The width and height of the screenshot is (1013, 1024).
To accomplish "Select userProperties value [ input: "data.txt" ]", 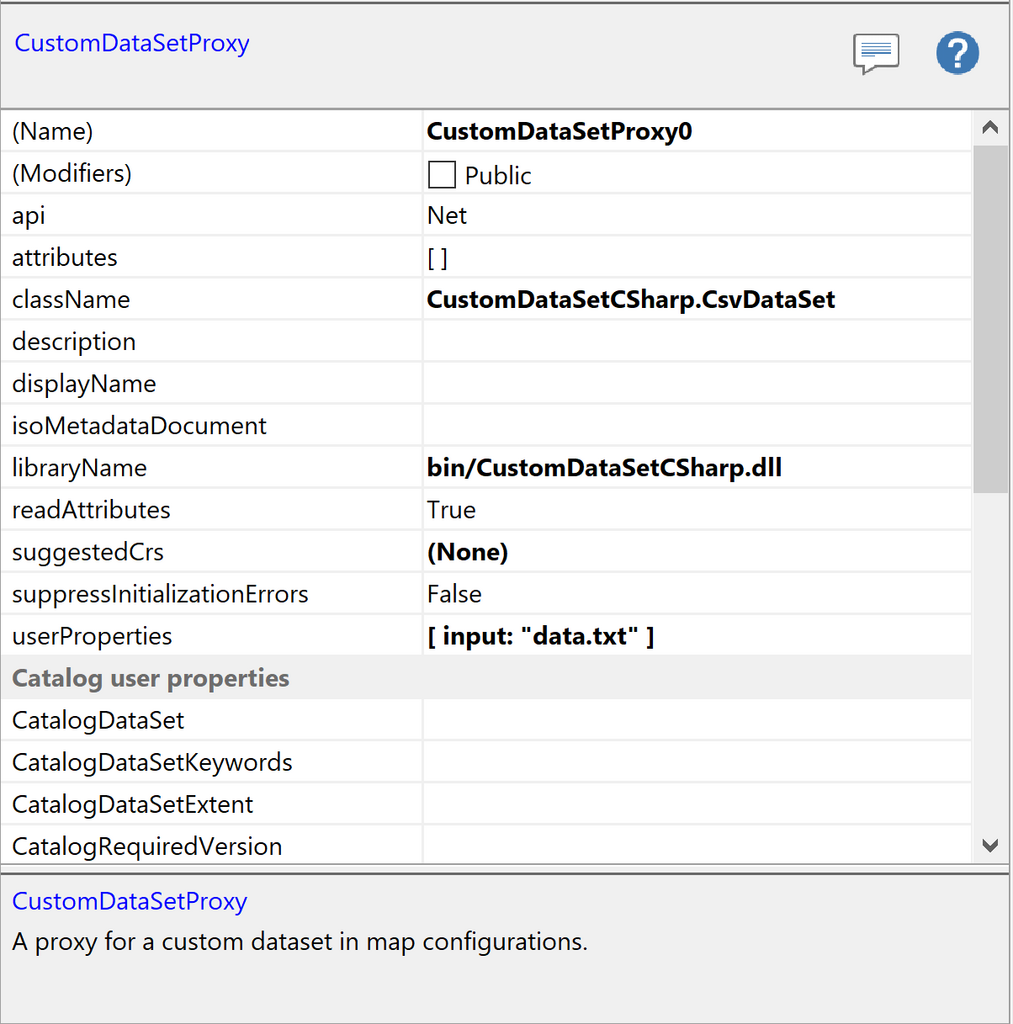I will (541, 636).
